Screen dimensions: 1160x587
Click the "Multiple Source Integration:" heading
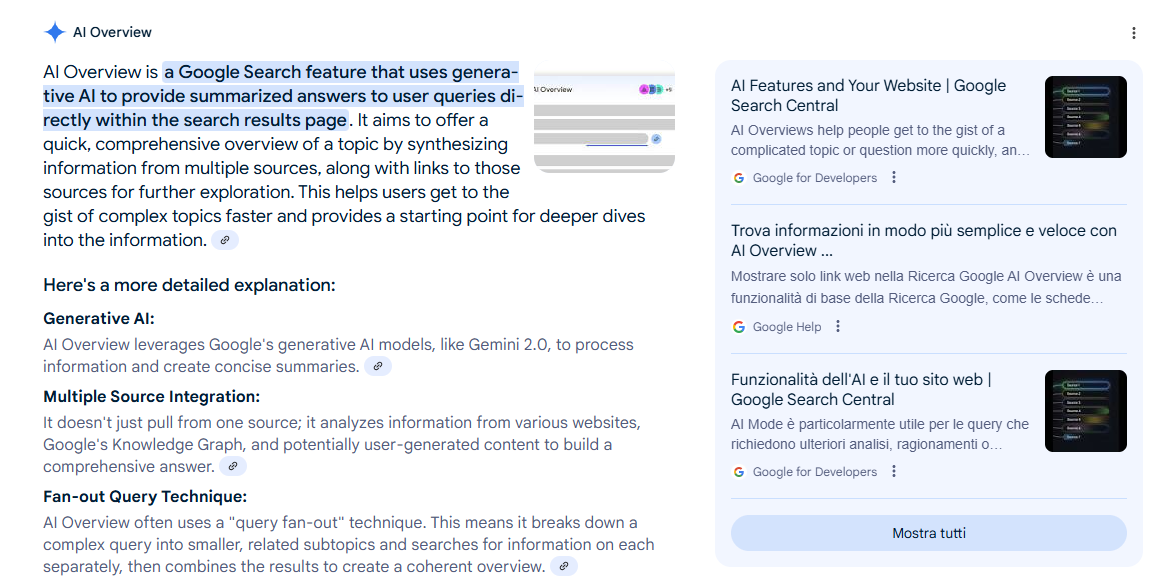coord(152,397)
